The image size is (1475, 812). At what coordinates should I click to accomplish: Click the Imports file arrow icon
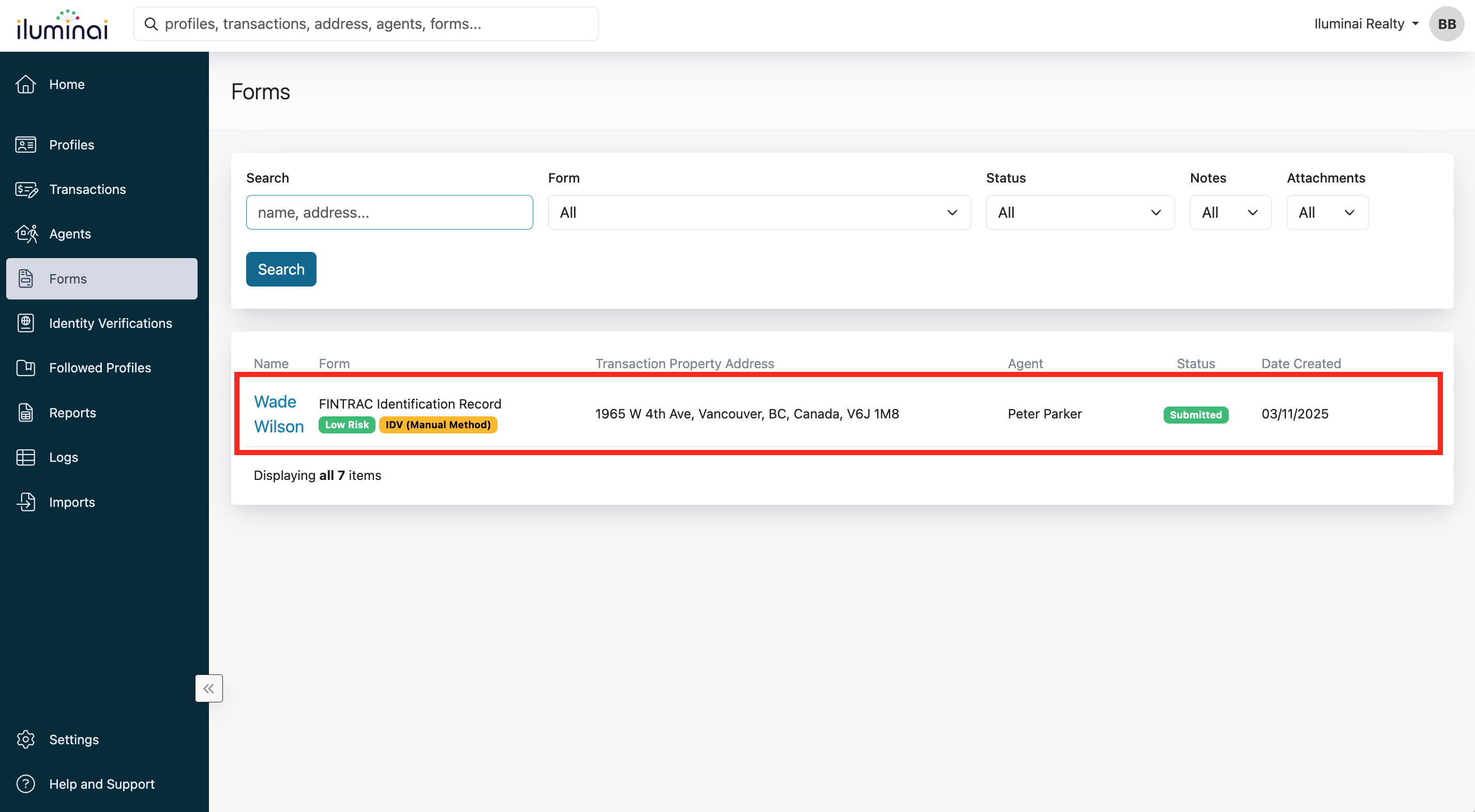click(26, 502)
